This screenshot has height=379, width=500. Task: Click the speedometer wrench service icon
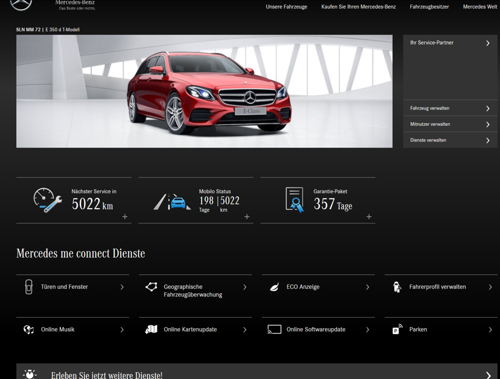click(47, 200)
